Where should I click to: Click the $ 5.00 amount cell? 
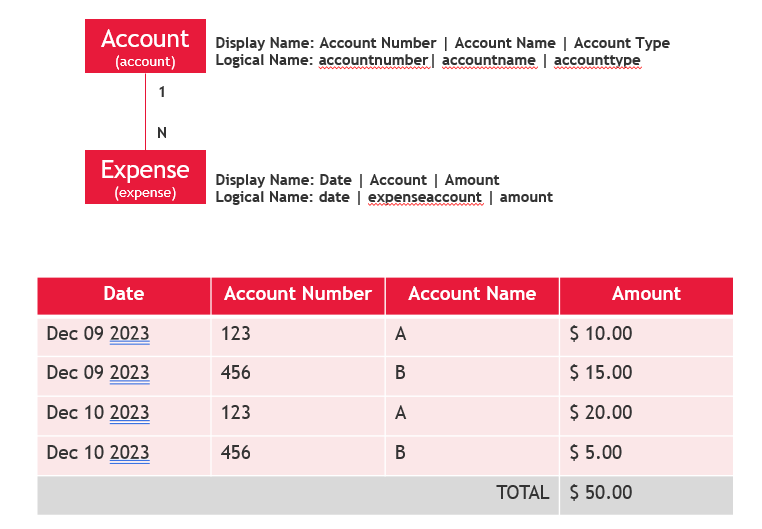(596, 453)
